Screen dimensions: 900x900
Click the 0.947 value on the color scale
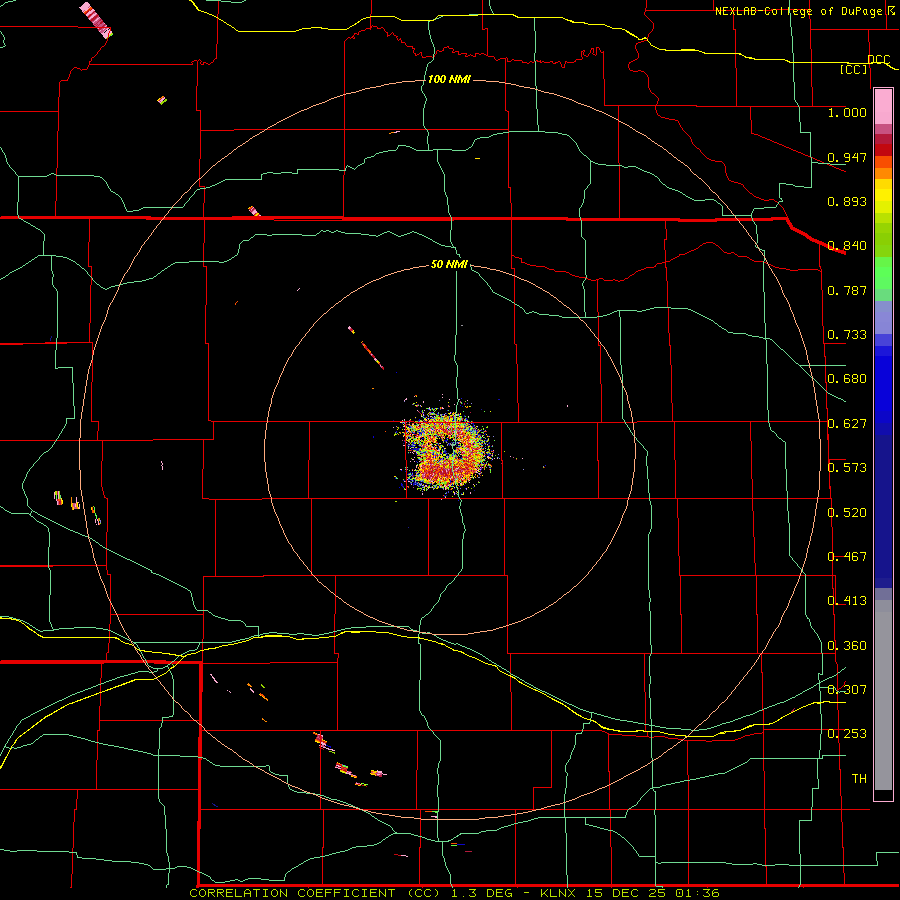tap(847, 157)
